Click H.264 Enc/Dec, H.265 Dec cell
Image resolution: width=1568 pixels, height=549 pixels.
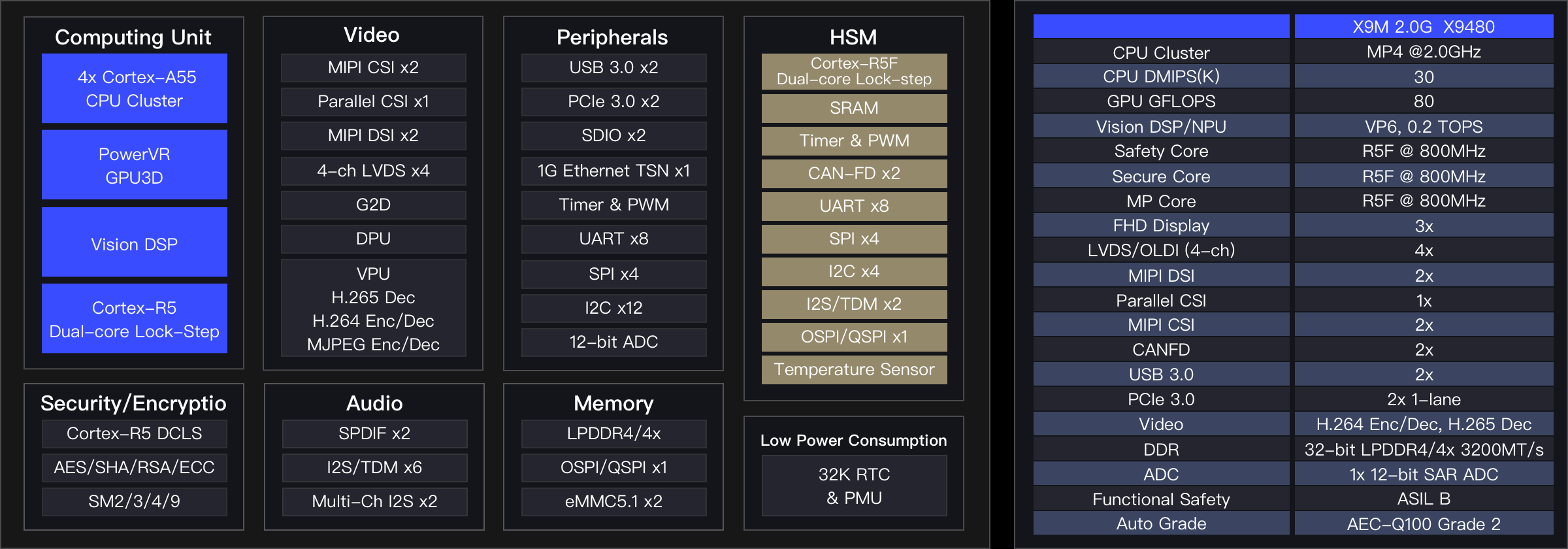(1424, 424)
